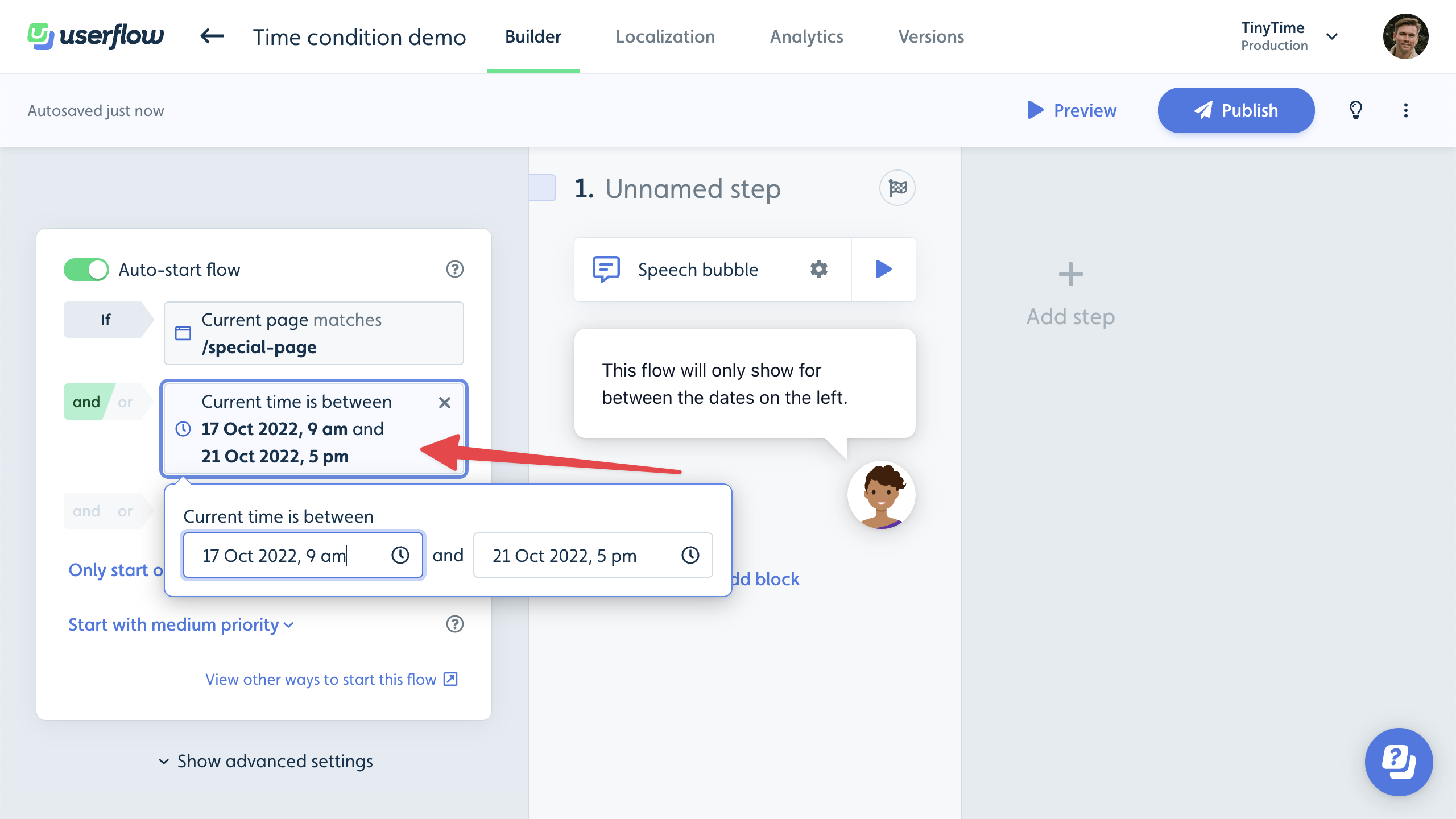Screen dimensions: 1456x819
Task: Open the start time clock picker
Action: [x=400, y=555]
